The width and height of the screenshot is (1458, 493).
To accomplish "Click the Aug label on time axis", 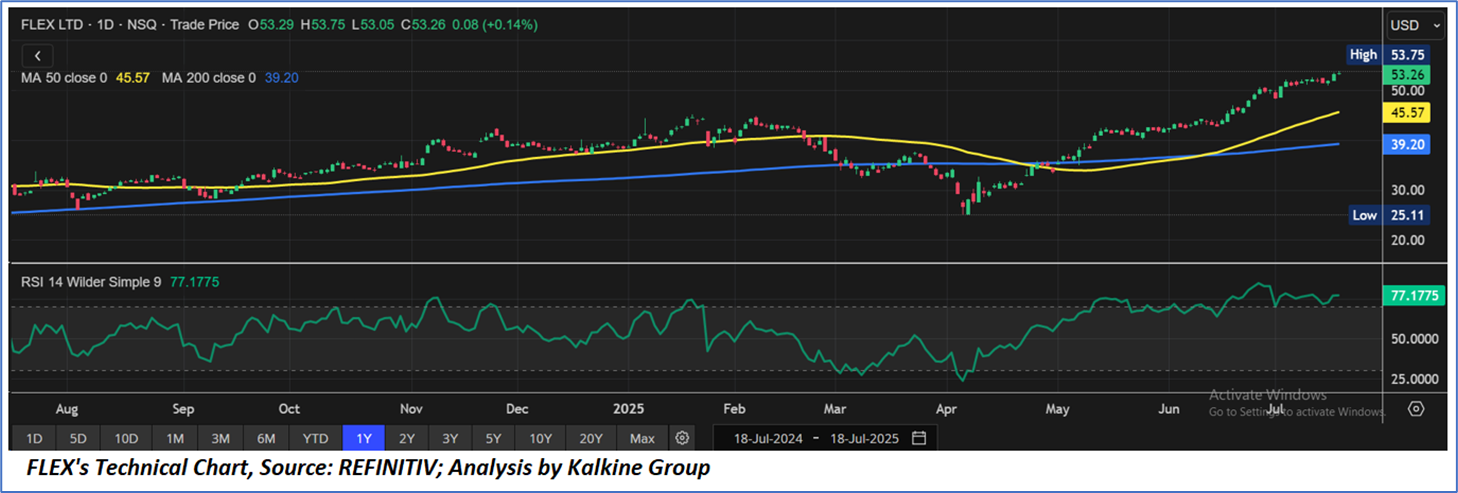I will (67, 409).
